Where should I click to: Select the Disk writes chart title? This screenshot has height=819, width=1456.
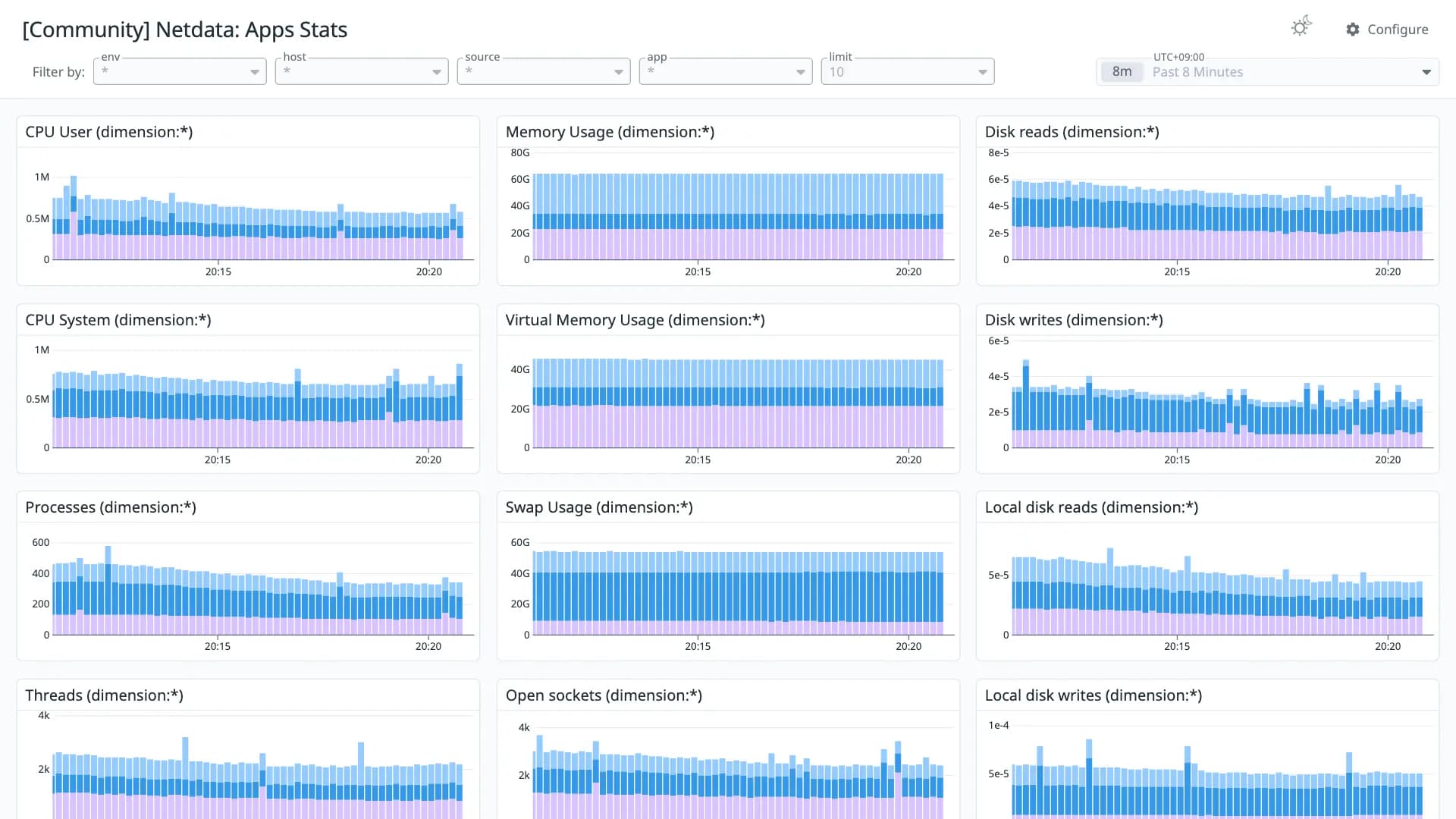[x=1074, y=320]
